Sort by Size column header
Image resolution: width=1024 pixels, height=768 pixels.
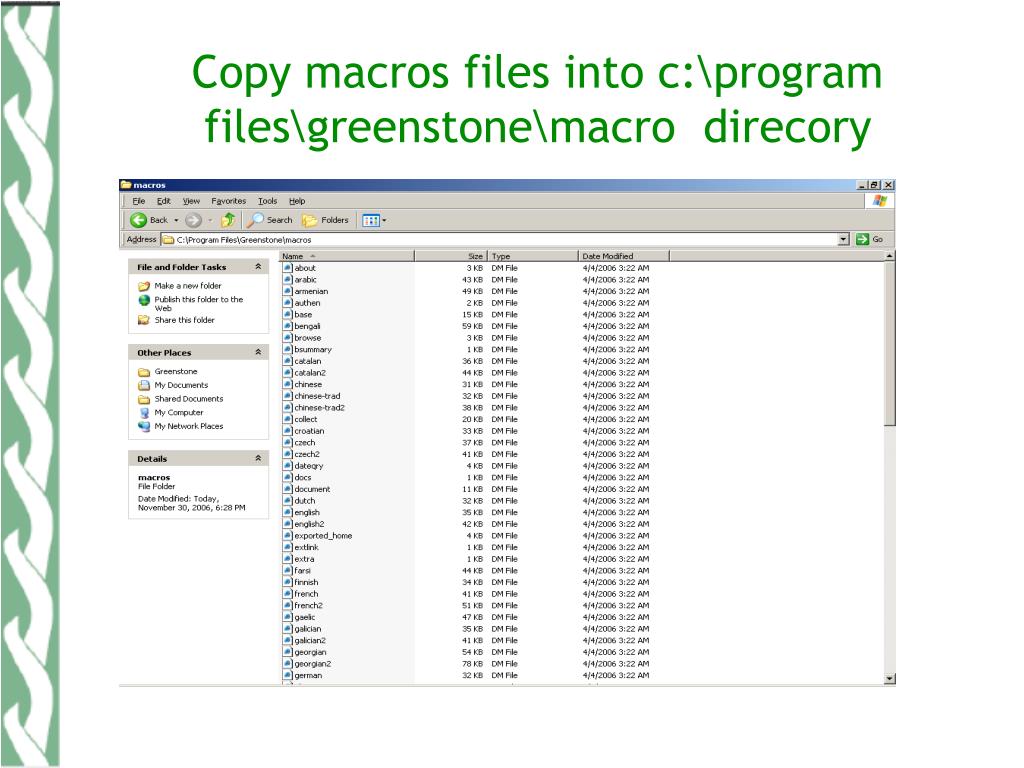[x=451, y=256]
